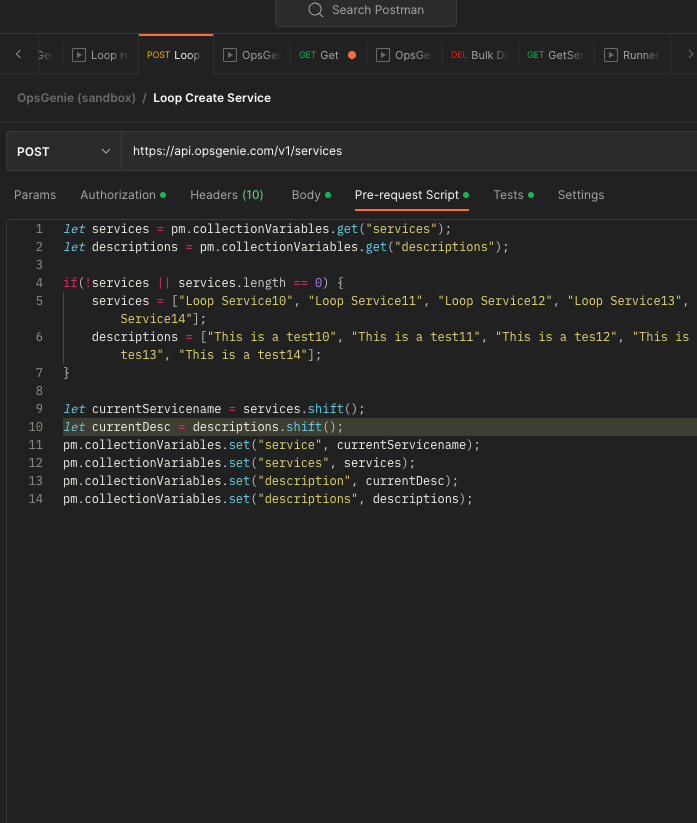The image size is (697, 823).
Task: Click the orange unsaved dot on Get tab
Action: [x=352, y=55]
